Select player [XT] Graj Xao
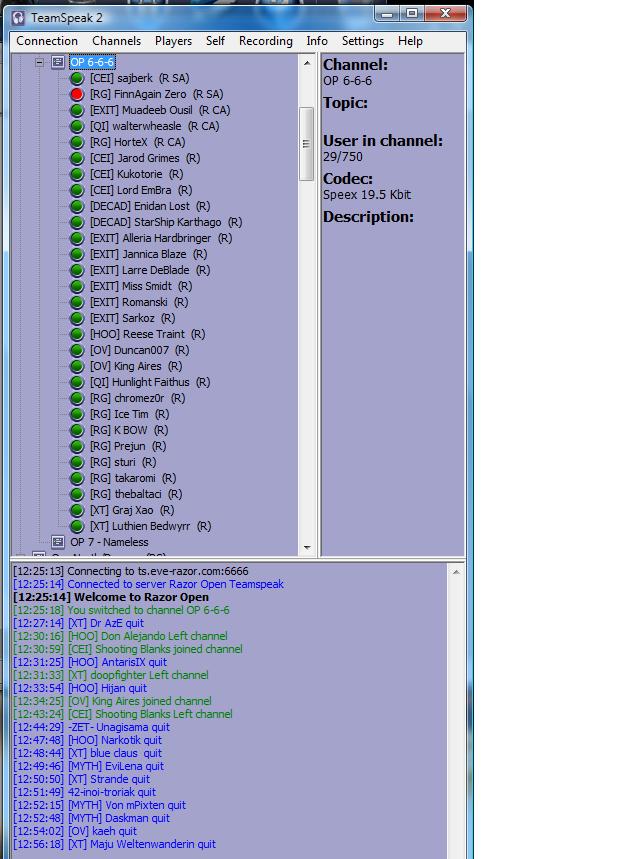Screen dimensions: 640x859 tap(132, 510)
